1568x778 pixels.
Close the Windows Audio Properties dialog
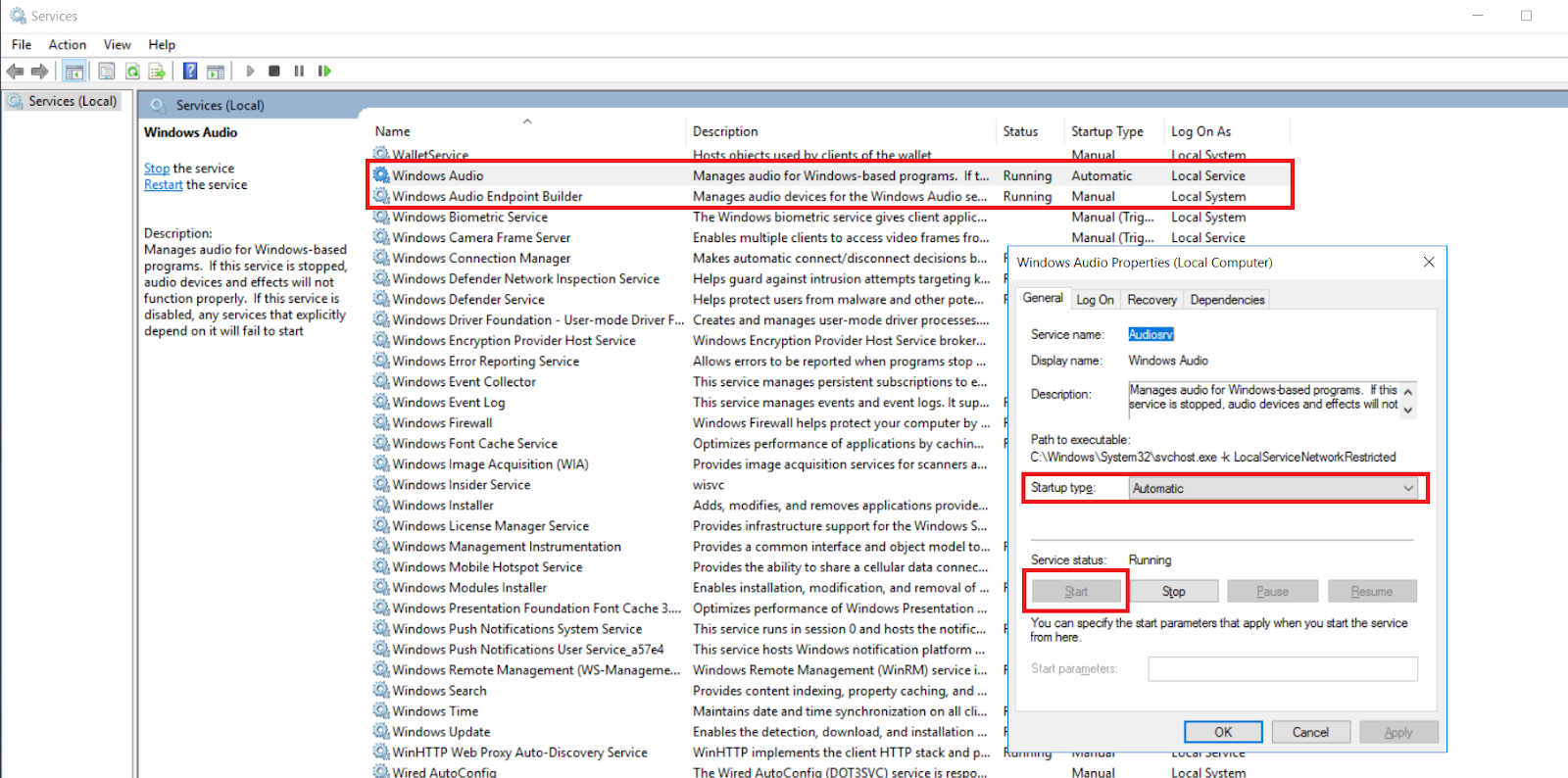(1429, 262)
